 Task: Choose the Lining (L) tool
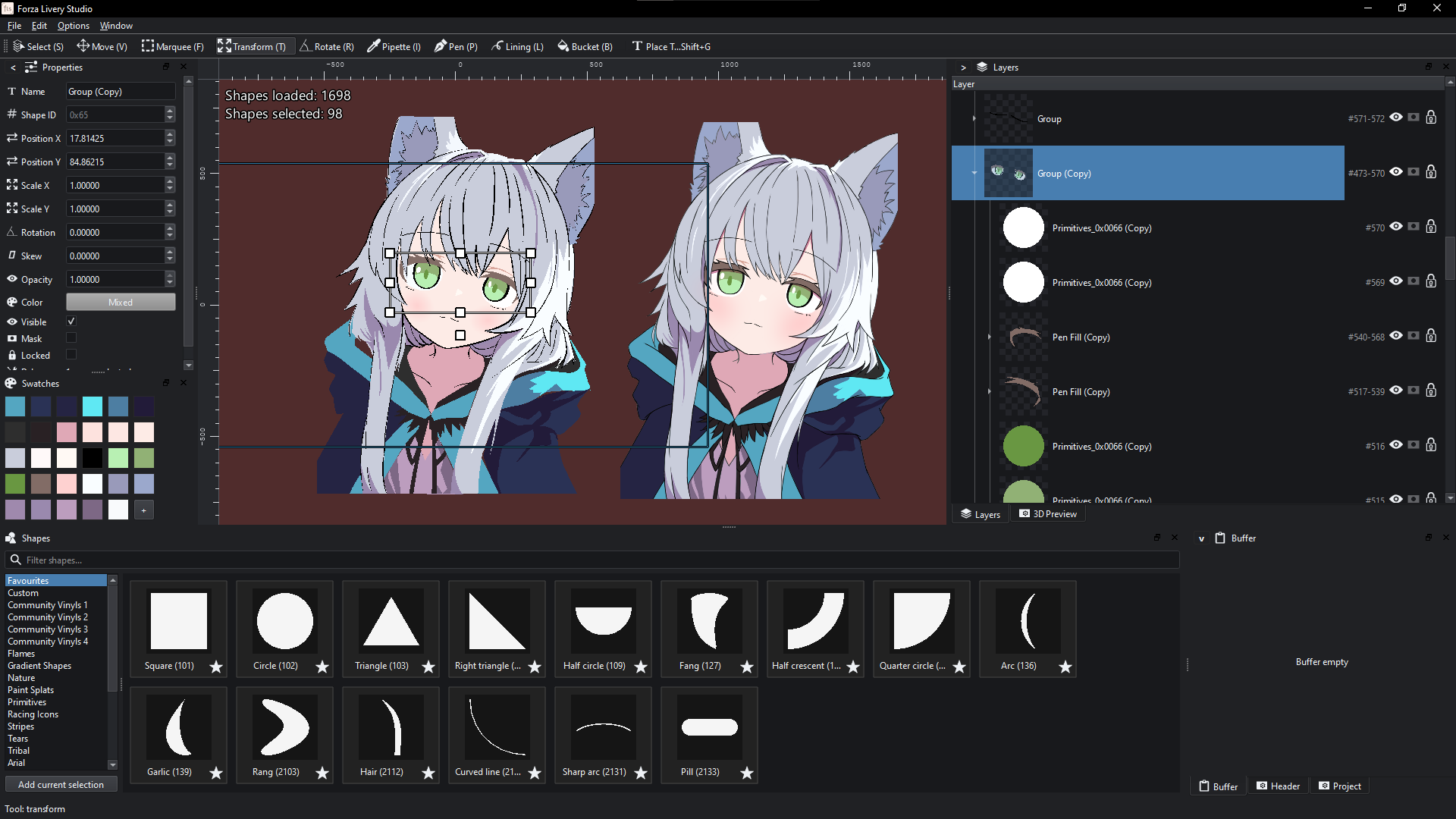click(517, 46)
